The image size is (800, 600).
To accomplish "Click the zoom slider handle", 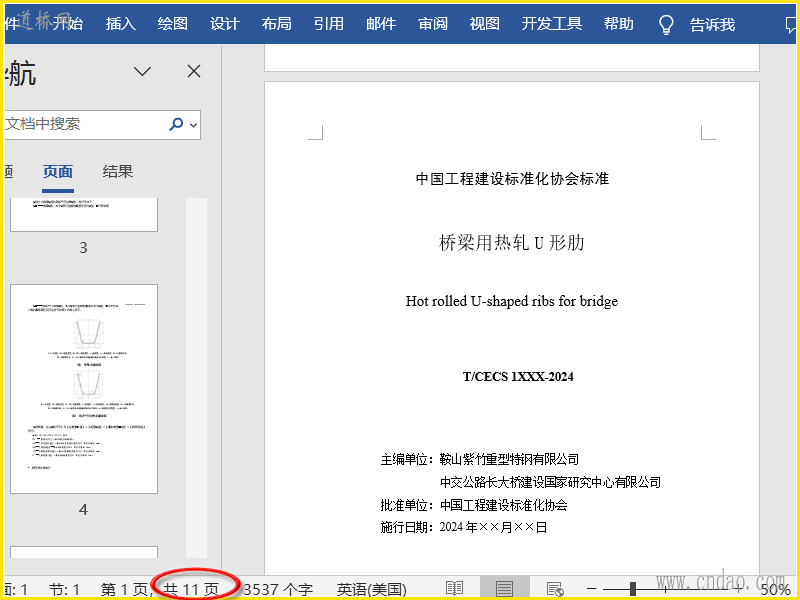I will point(633,589).
